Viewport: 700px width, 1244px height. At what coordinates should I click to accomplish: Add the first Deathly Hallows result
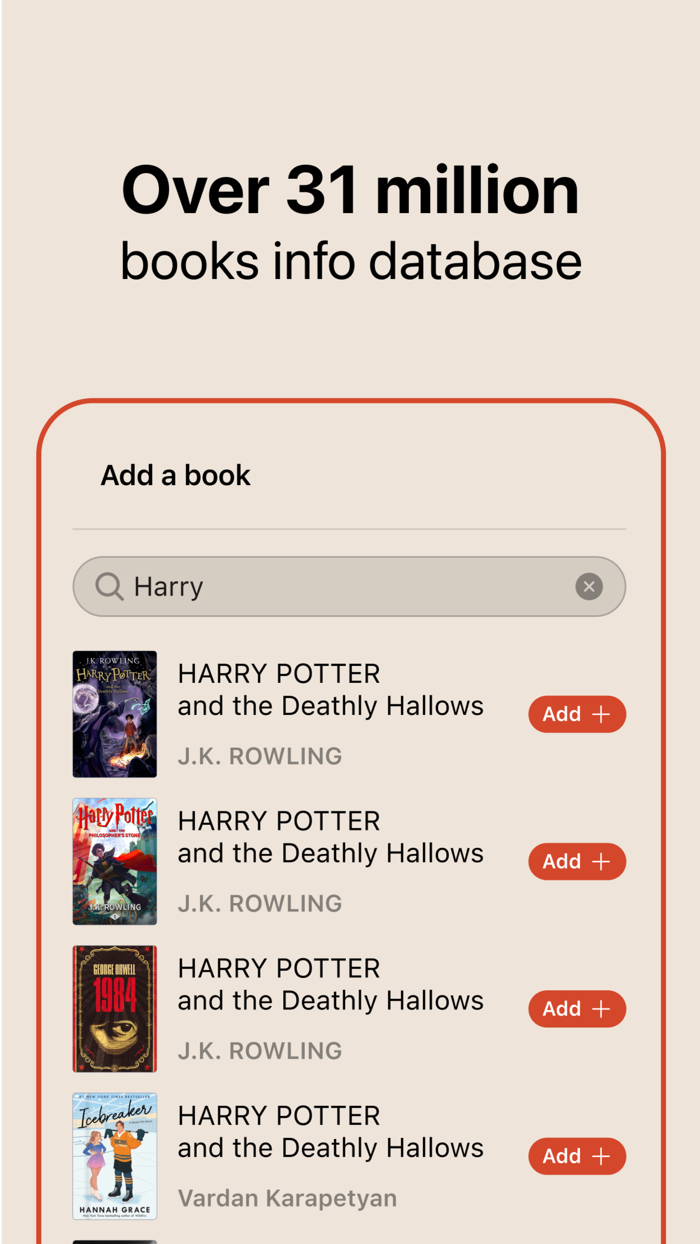tap(577, 714)
